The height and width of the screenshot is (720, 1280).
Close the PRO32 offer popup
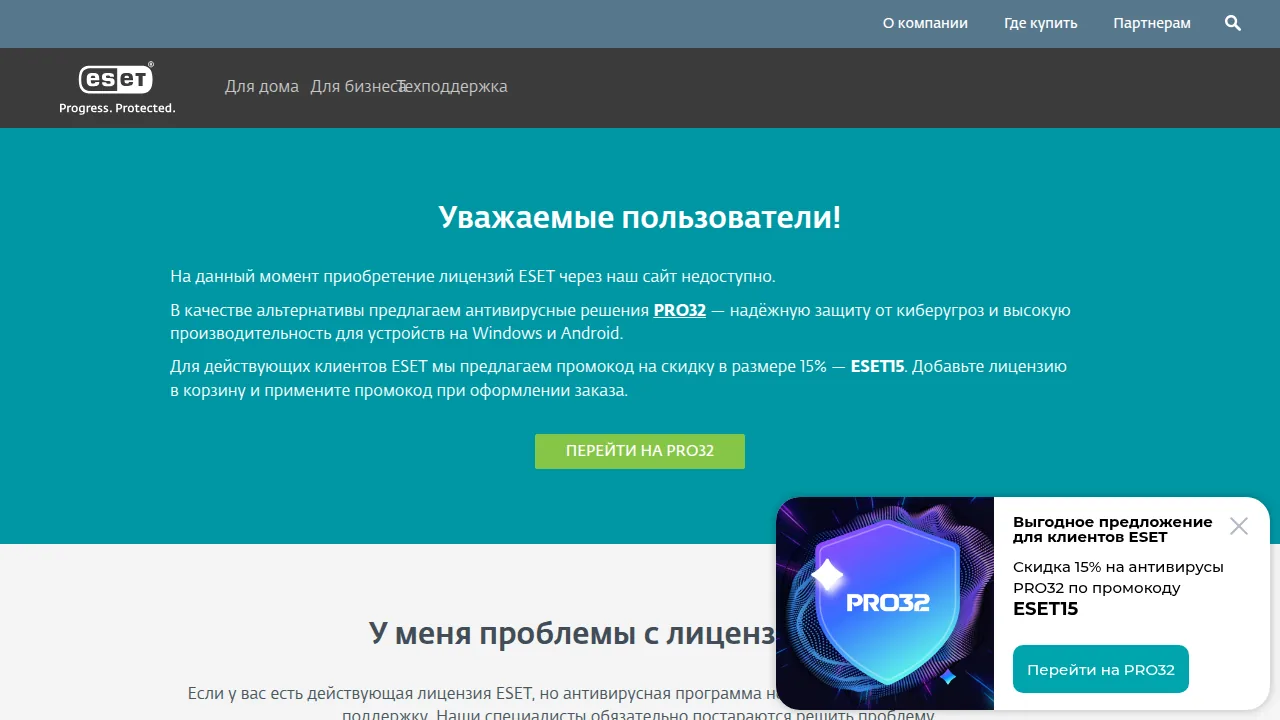(1239, 526)
